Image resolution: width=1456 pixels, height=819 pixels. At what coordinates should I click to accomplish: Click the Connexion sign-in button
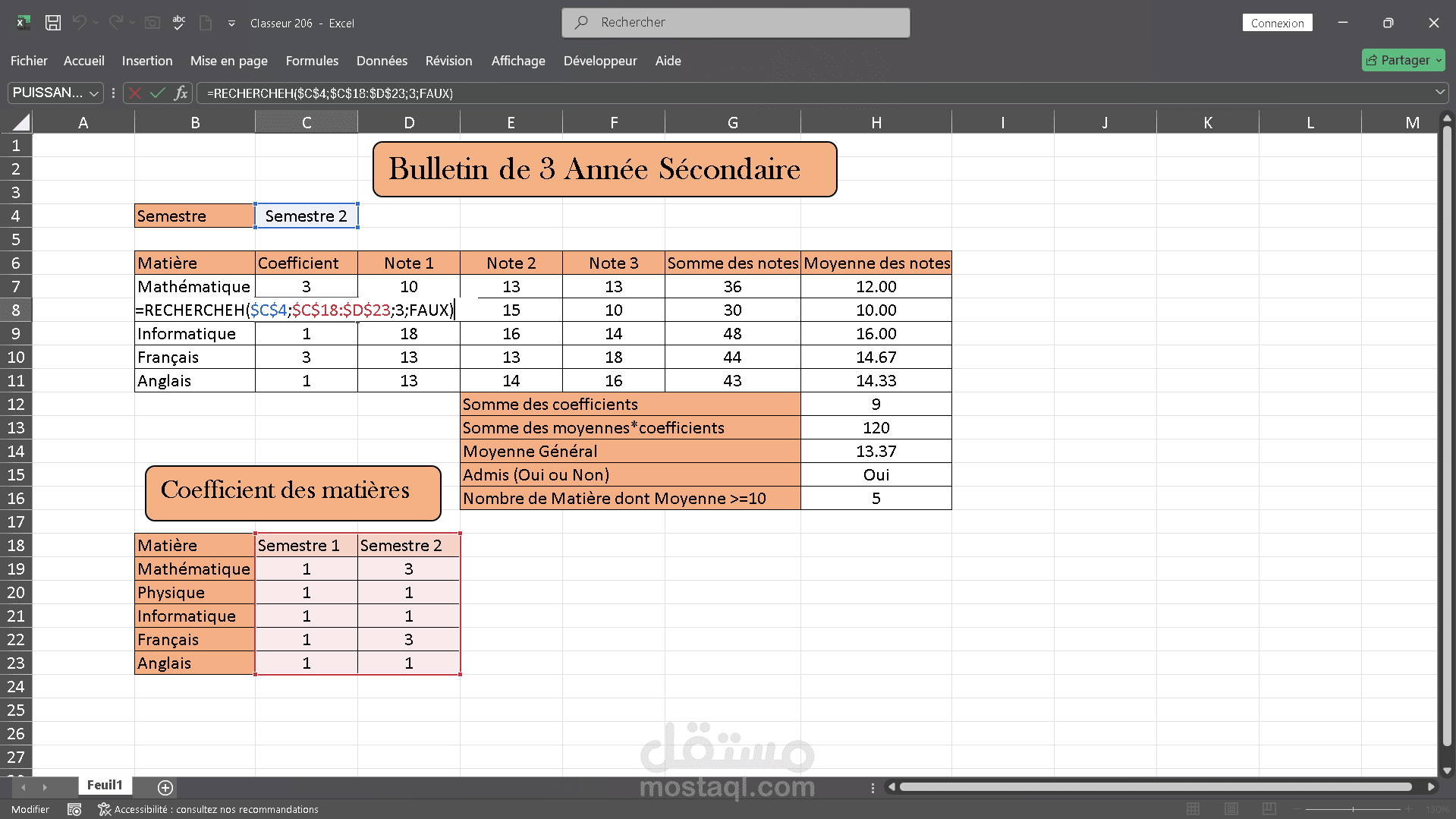(1277, 23)
